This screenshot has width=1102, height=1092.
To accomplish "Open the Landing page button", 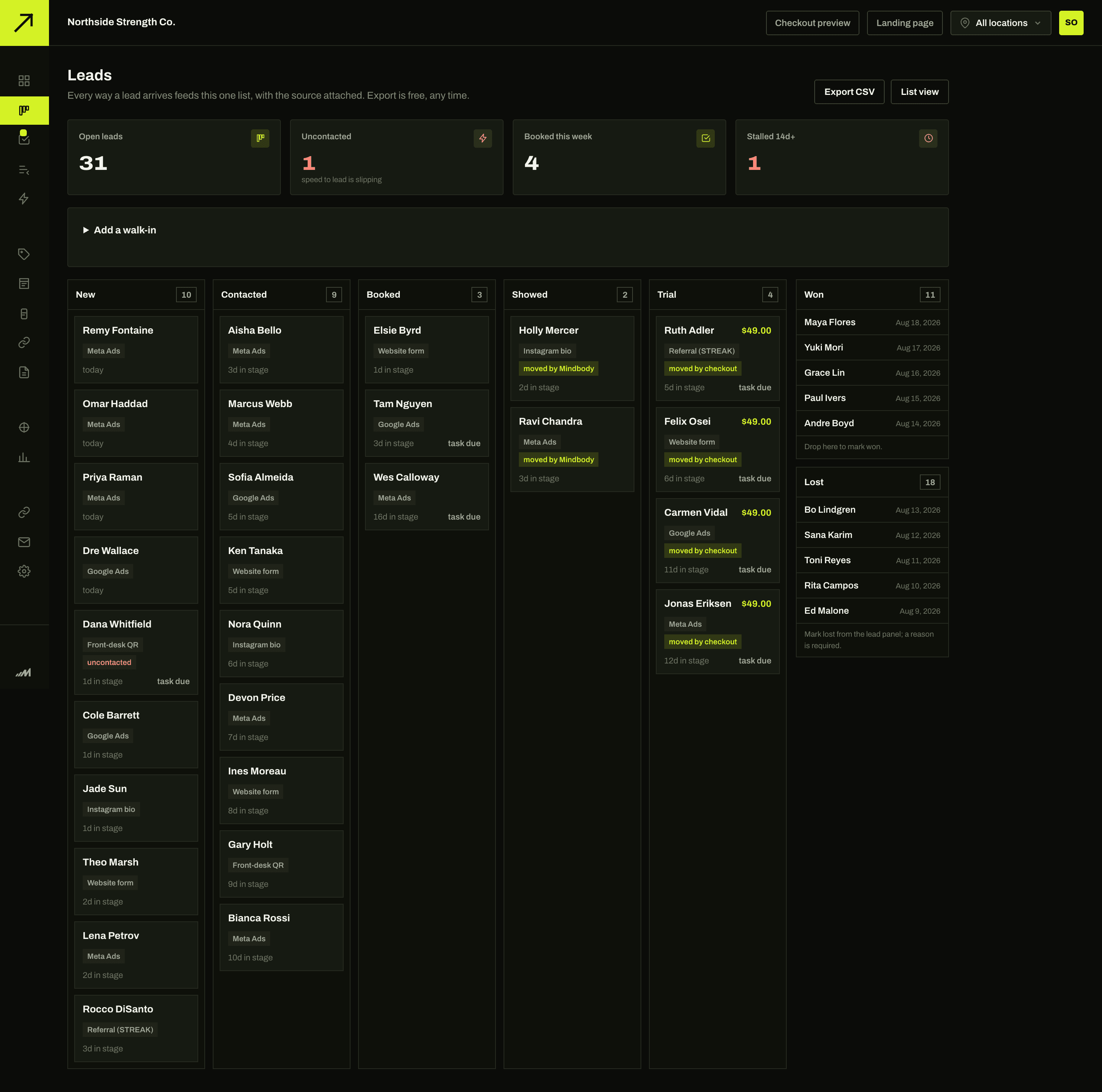I will pyautogui.click(x=905, y=23).
